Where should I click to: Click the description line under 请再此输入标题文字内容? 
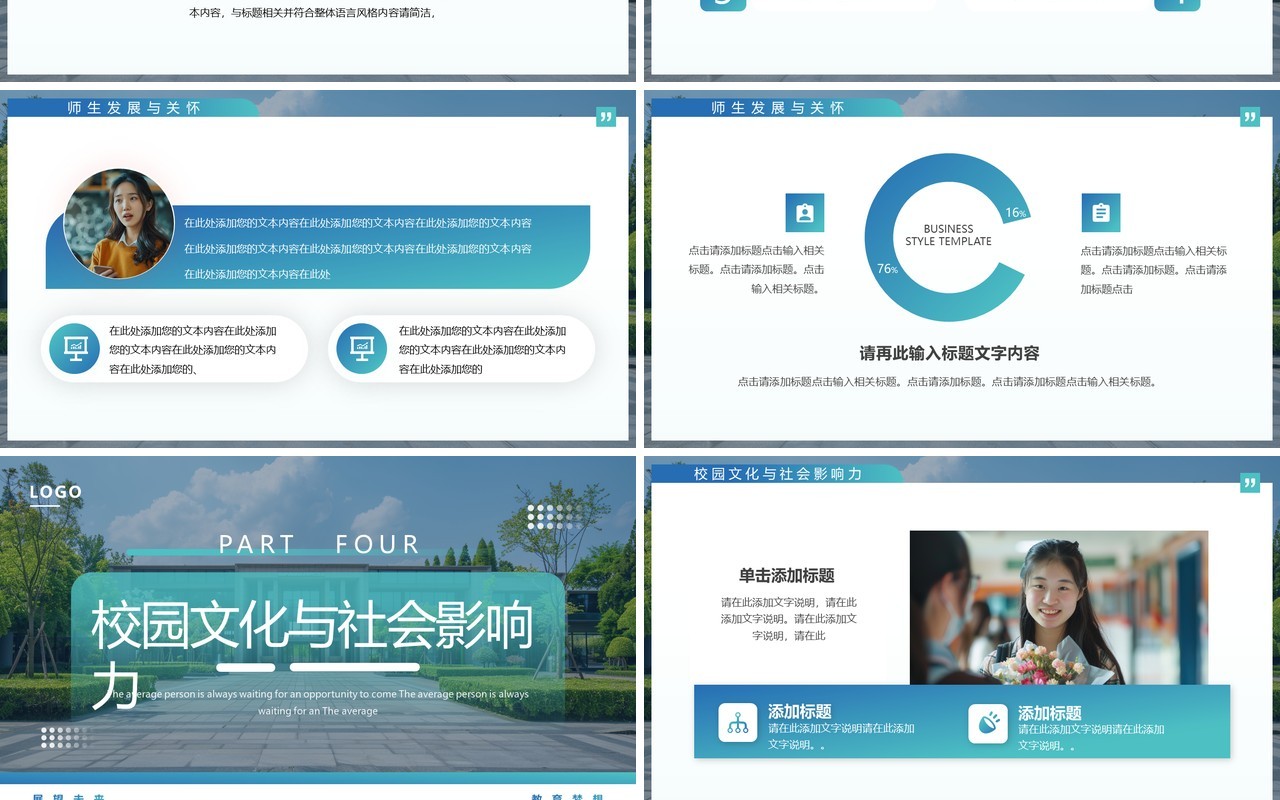(x=947, y=382)
